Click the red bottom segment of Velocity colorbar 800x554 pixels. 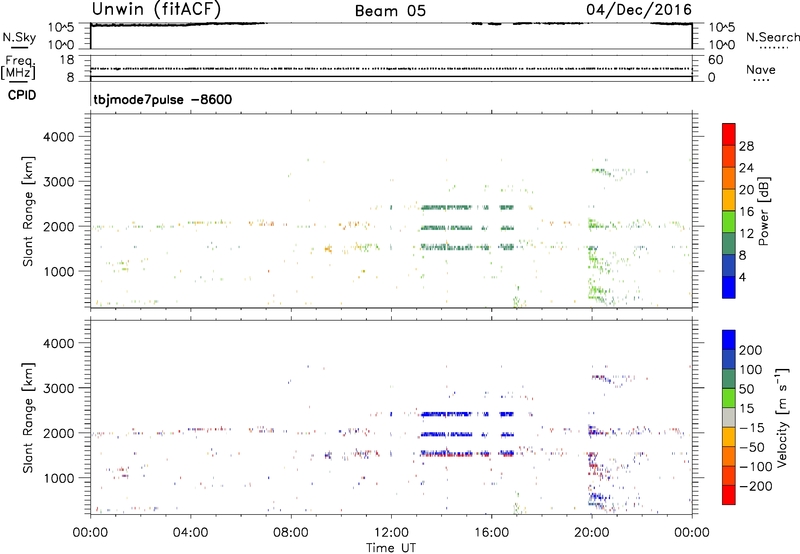tap(729, 495)
